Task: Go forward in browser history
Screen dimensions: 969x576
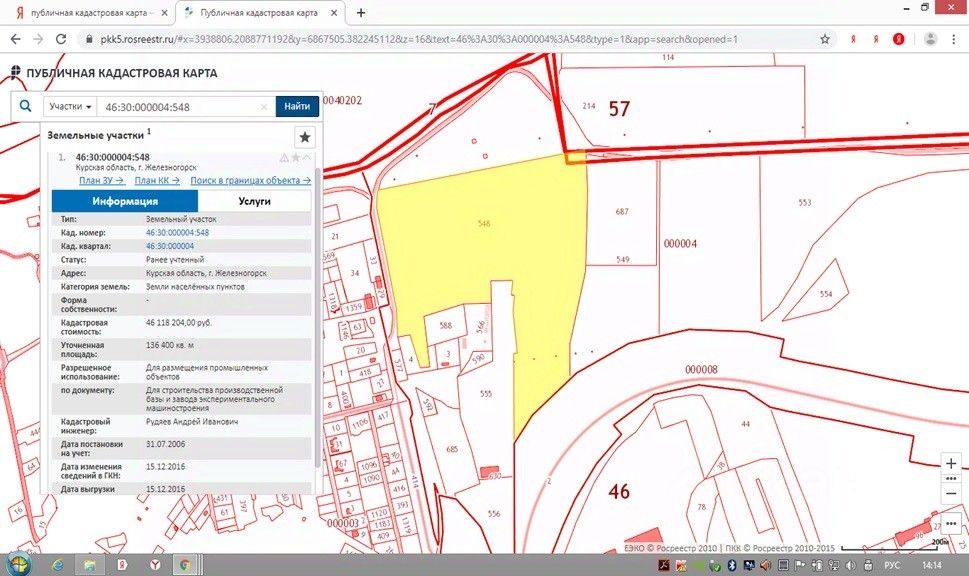Action: [38, 39]
